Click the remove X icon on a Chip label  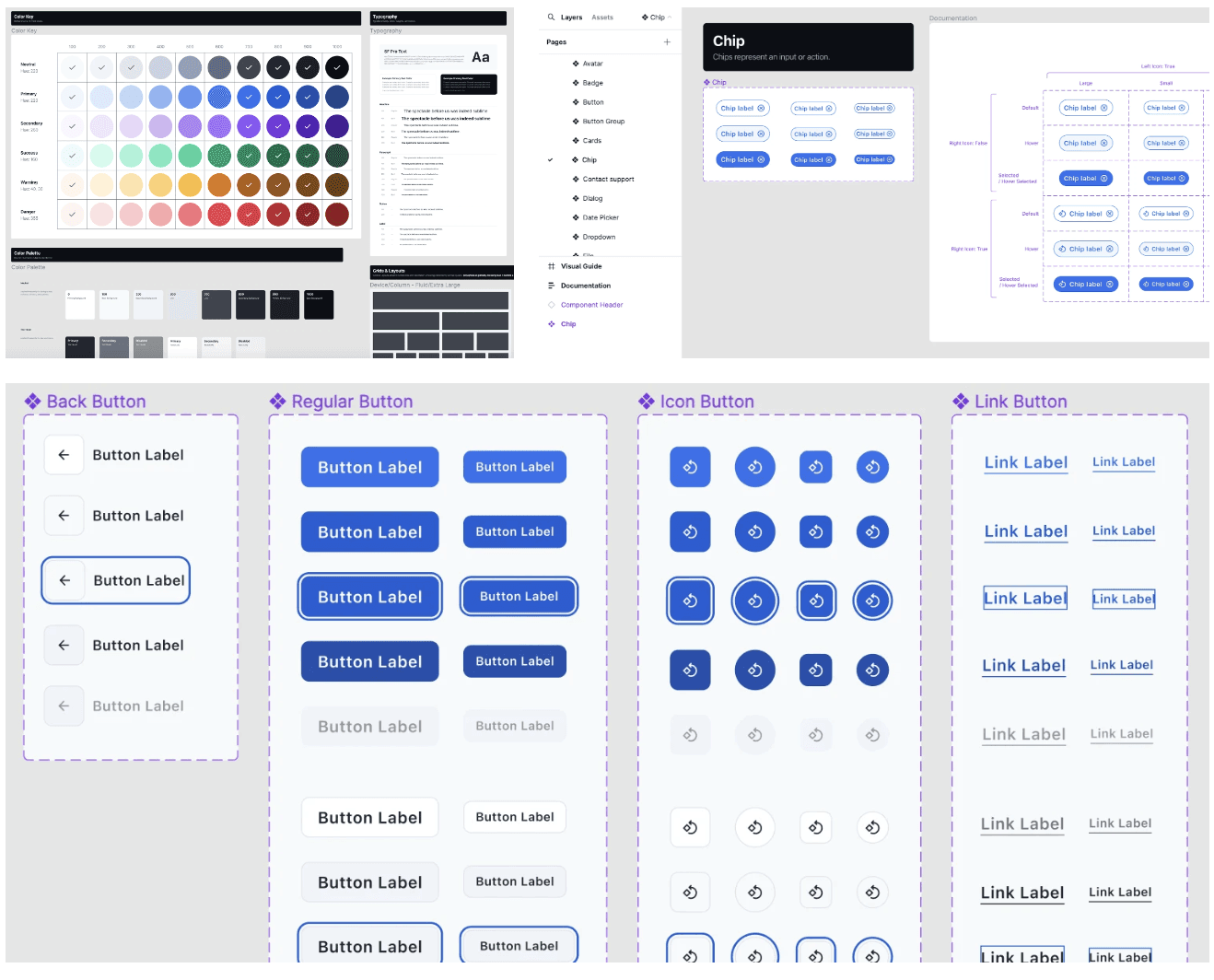(x=759, y=107)
